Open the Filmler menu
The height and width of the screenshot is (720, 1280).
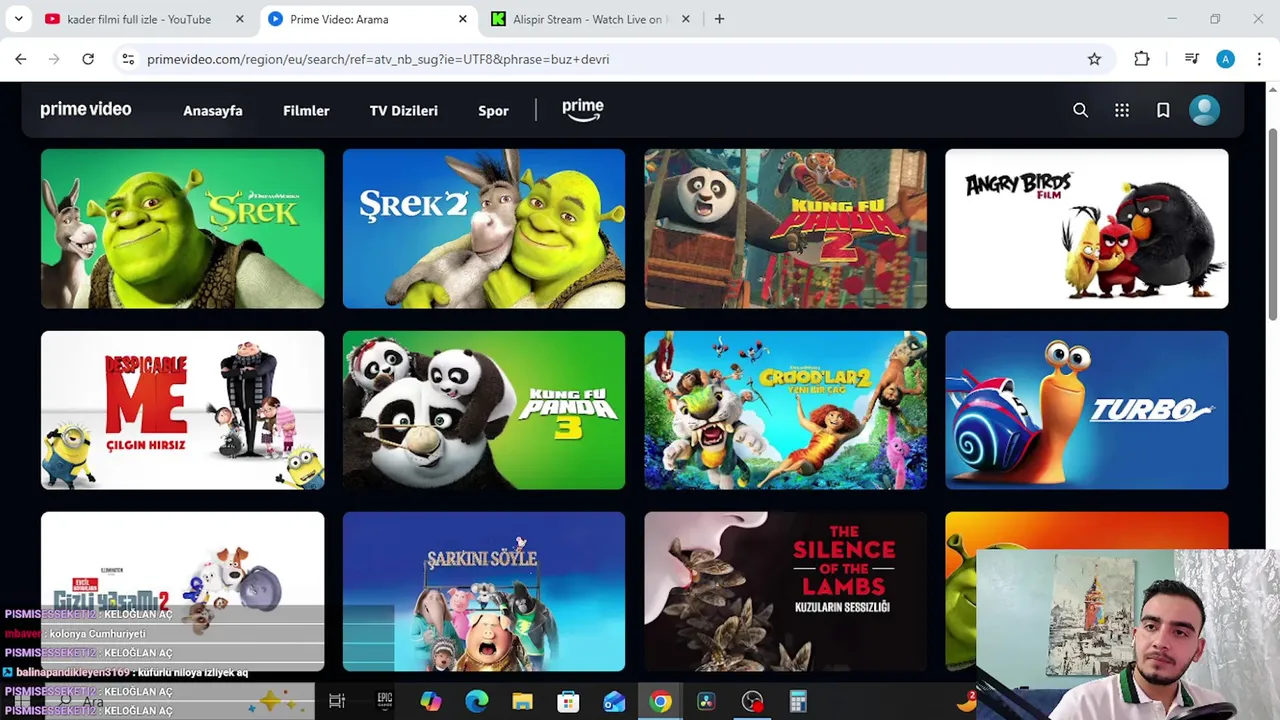click(x=306, y=111)
